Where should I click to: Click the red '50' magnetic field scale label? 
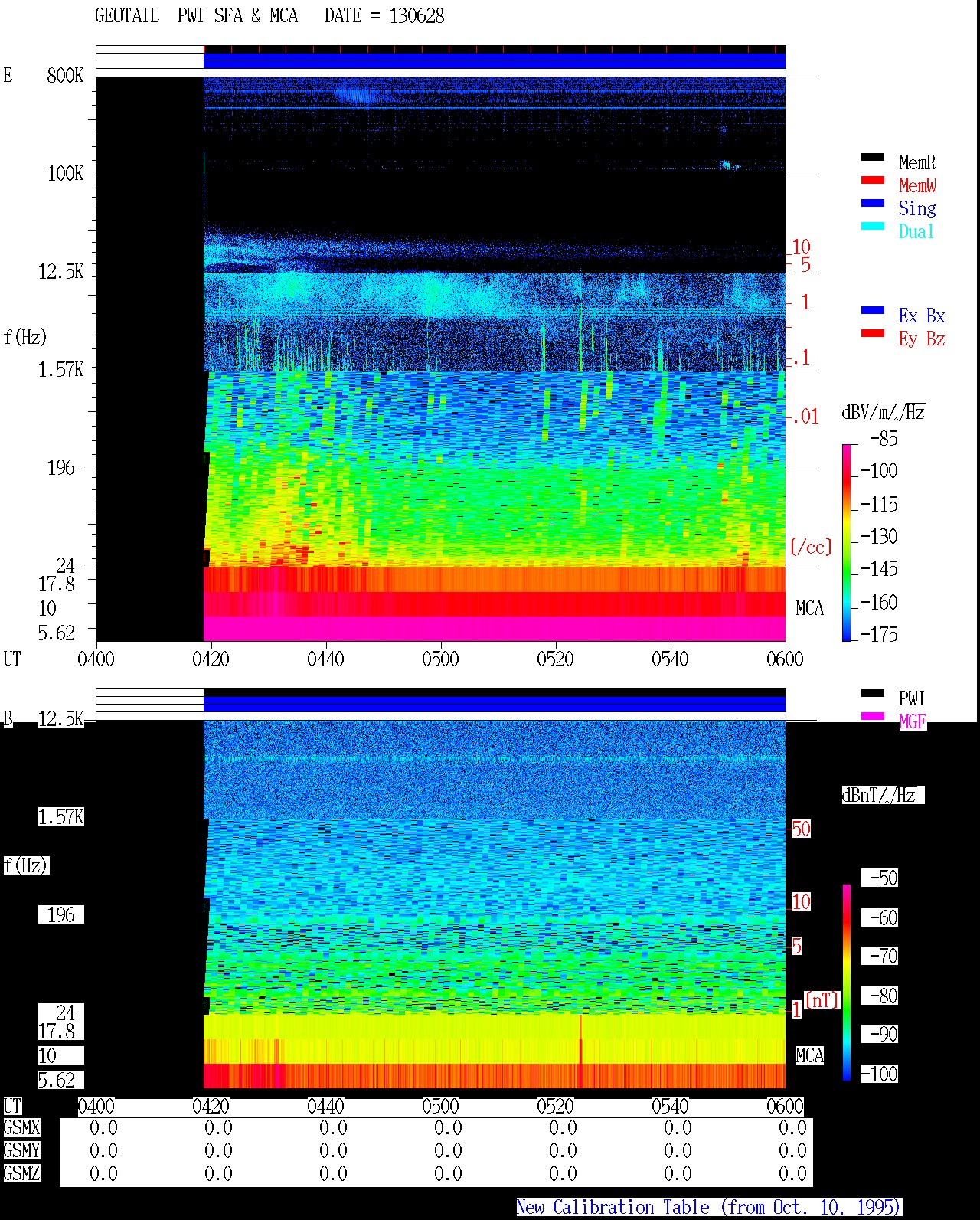(801, 829)
